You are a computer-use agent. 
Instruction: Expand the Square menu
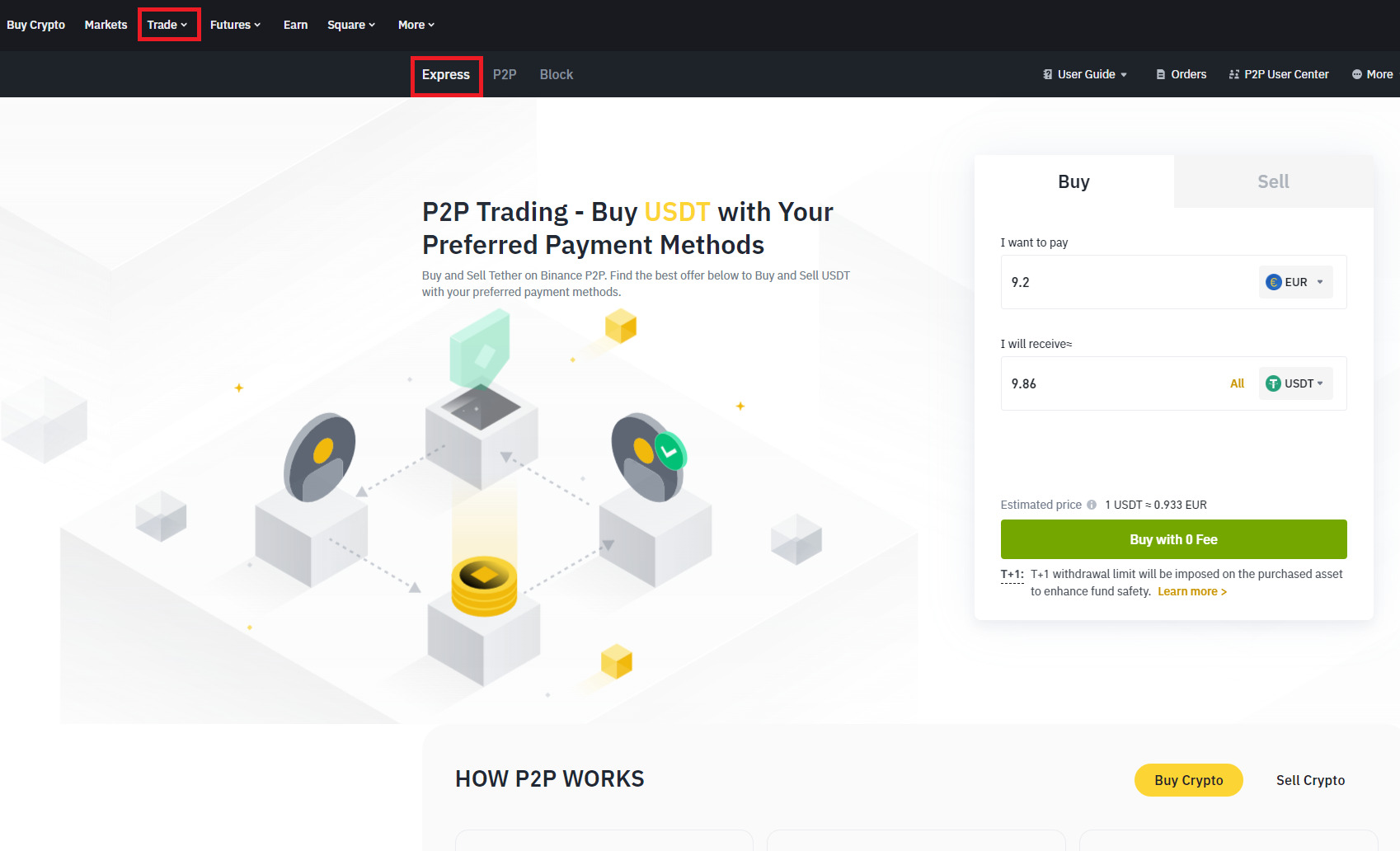[x=351, y=25]
